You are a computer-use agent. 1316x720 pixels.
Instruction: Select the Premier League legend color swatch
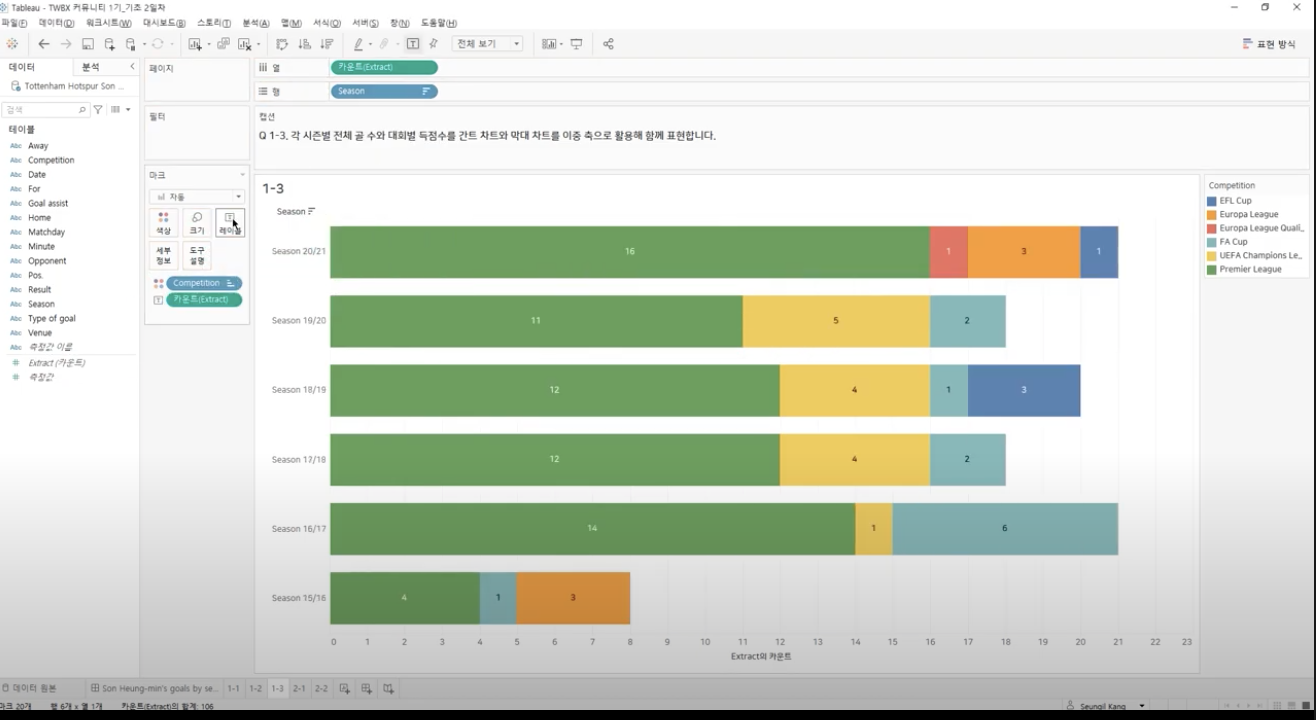pyautogui.click(x=1213, y=269)
